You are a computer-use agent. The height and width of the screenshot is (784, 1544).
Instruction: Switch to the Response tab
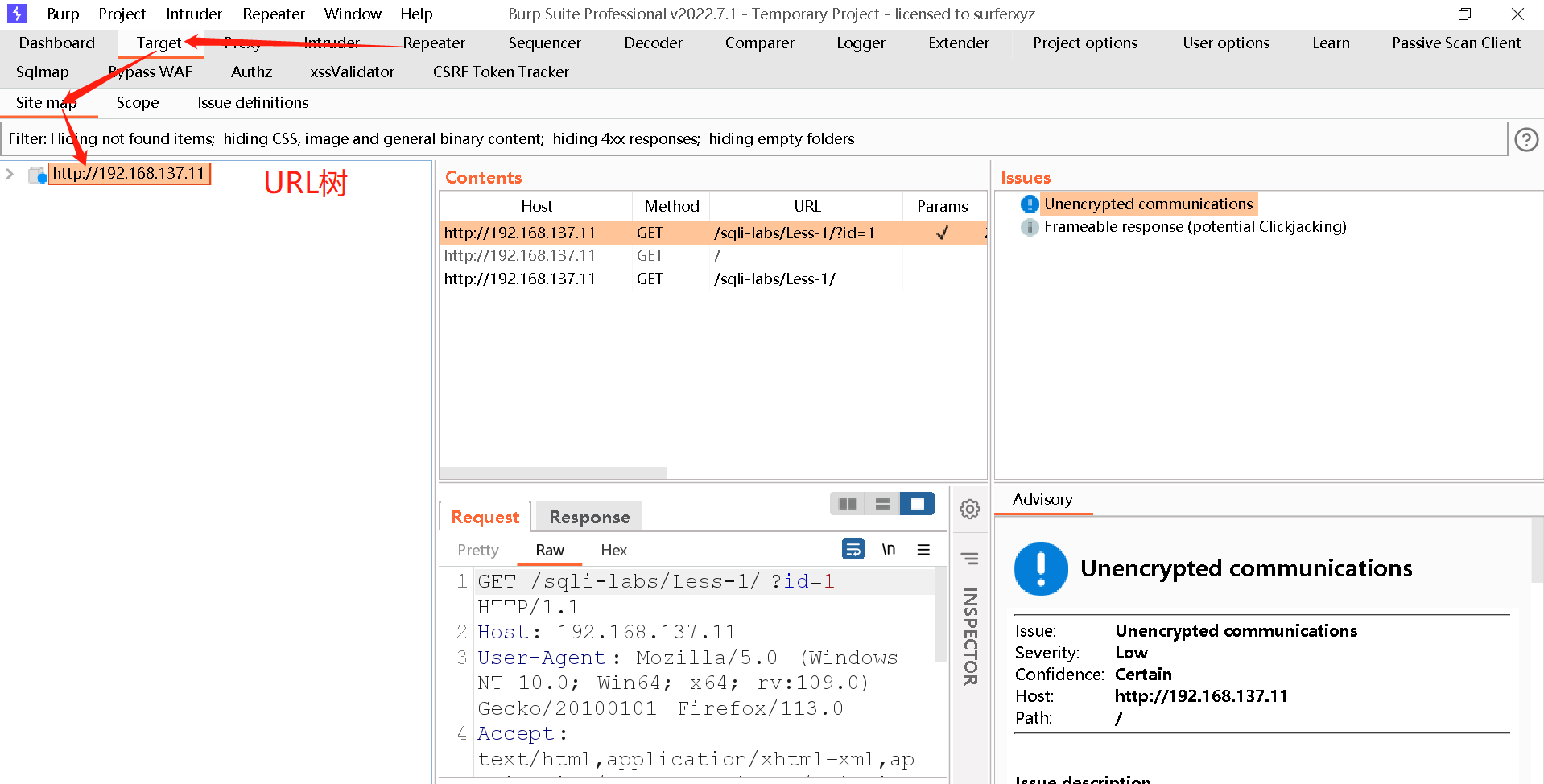[589, 517]
